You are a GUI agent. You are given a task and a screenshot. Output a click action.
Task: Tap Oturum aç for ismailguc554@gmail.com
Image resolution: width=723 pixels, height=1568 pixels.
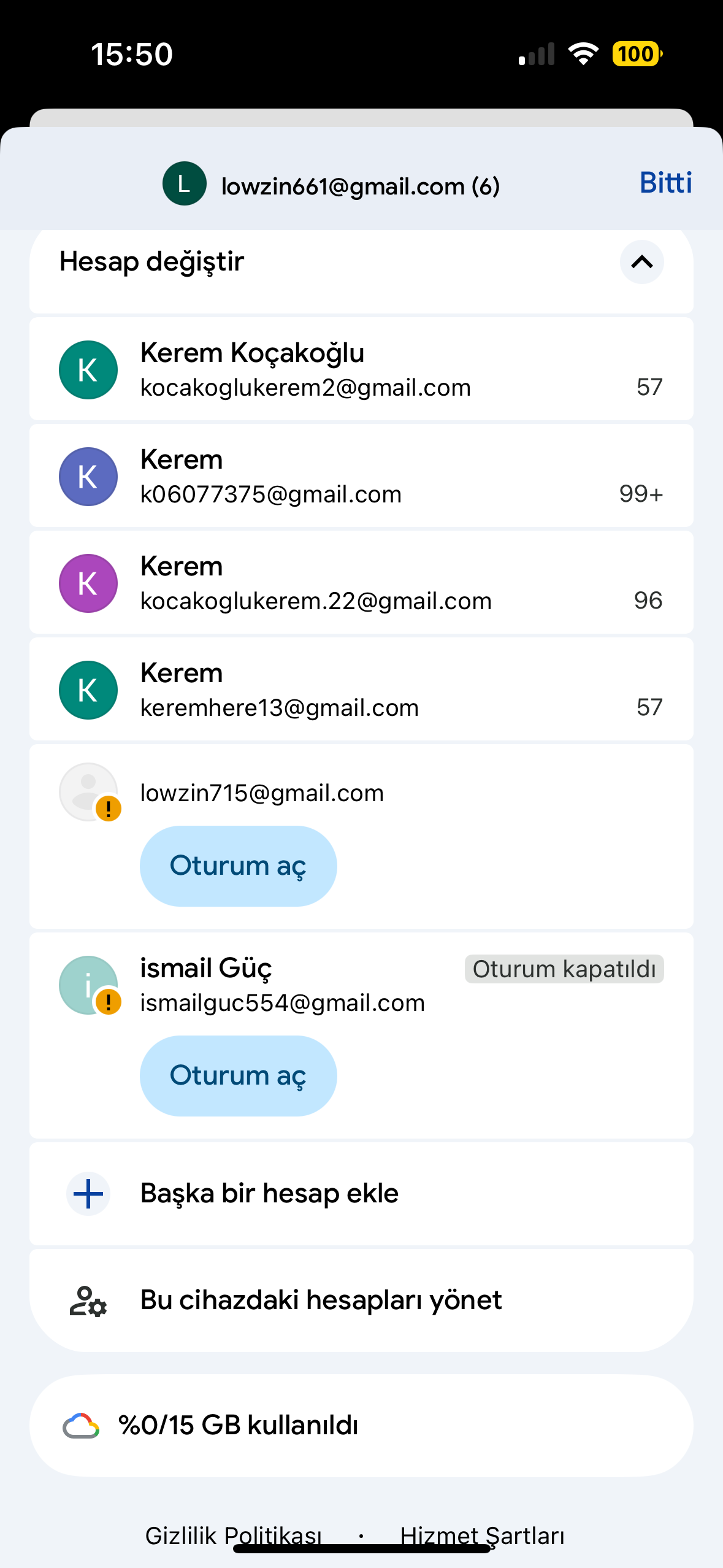[x=238, y=1076]
